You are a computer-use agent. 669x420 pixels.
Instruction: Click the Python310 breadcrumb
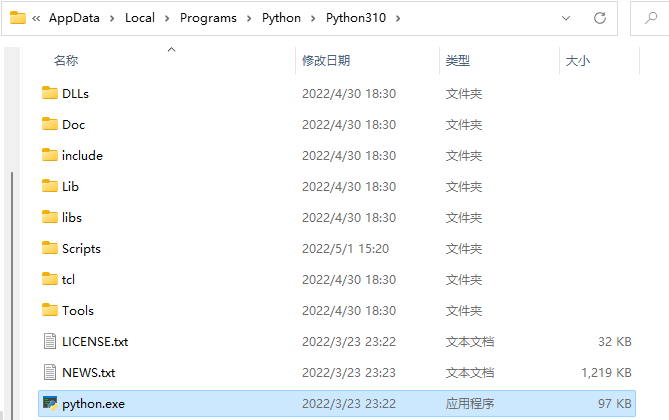click(x=356, y=18)
